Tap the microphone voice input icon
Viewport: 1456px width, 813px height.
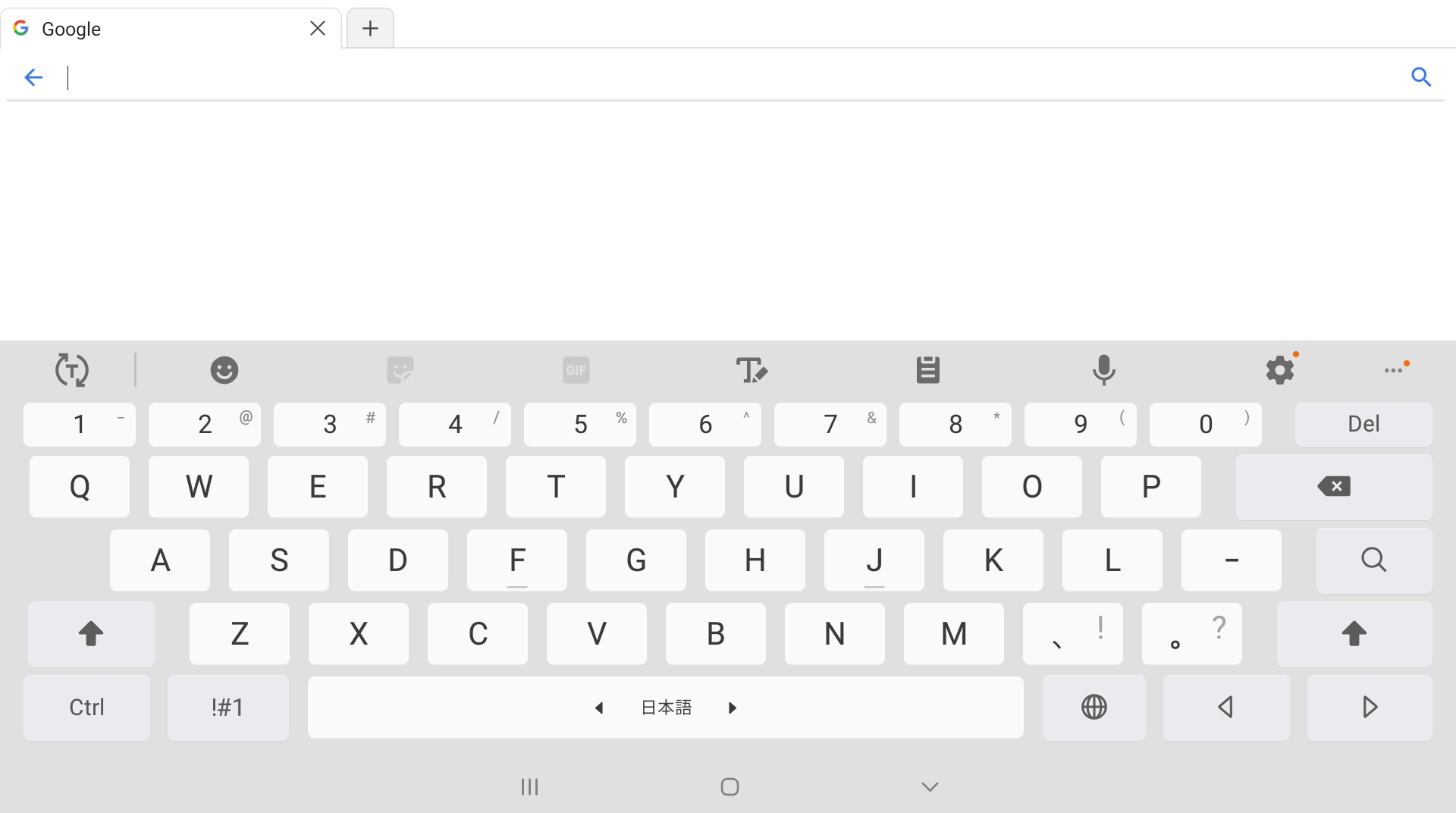[x=1103, y=370]
